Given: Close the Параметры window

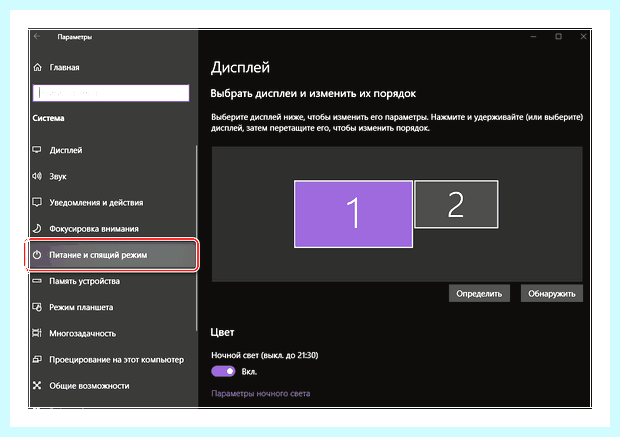Looking at the screenshot, I should 583,36.
